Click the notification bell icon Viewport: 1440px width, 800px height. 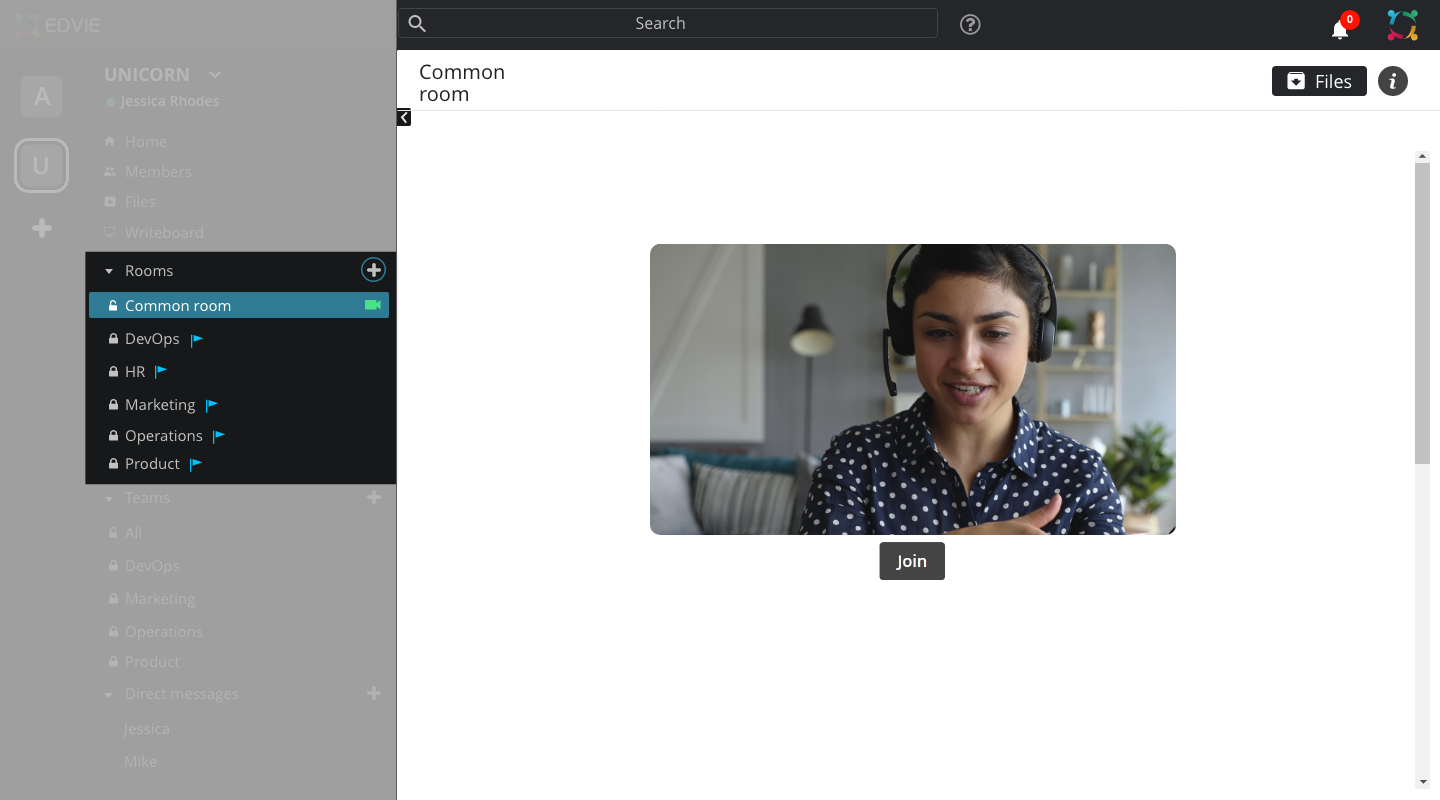pos(1340,29)
